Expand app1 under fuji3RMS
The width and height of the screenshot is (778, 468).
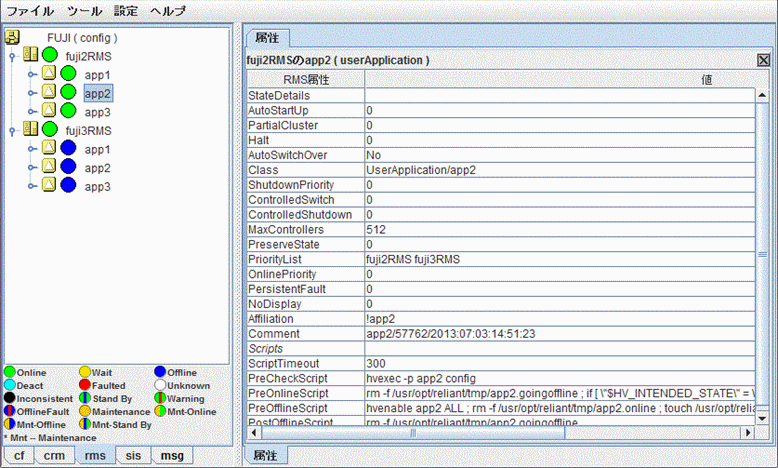(x=32, y=149)
